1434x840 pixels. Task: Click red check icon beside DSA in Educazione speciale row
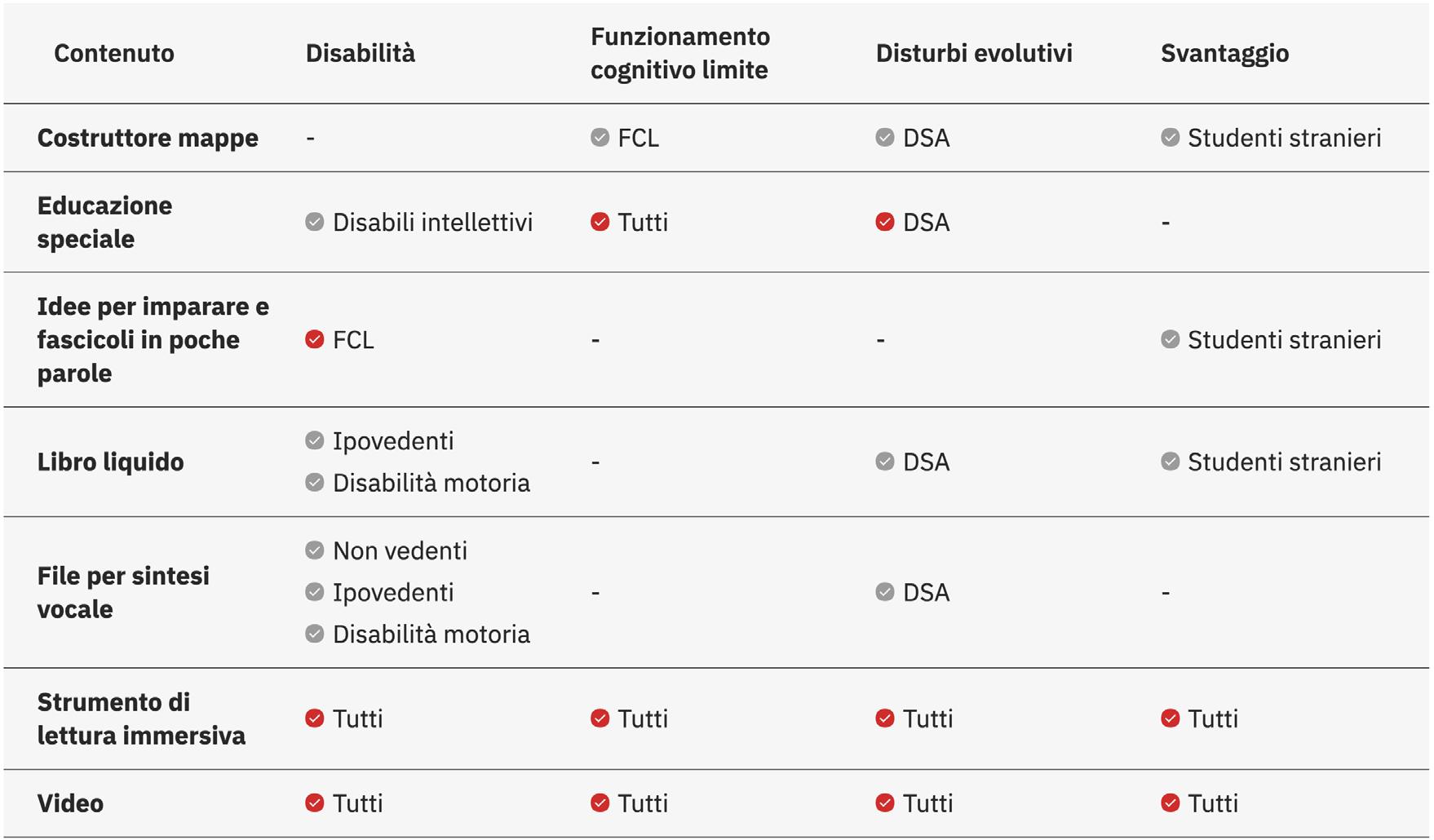[x=884, y=222]
